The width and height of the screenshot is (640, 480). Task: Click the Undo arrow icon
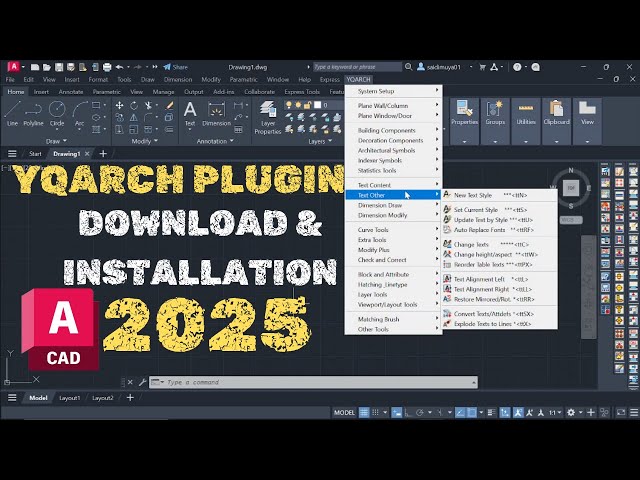[x=119, y=67]
